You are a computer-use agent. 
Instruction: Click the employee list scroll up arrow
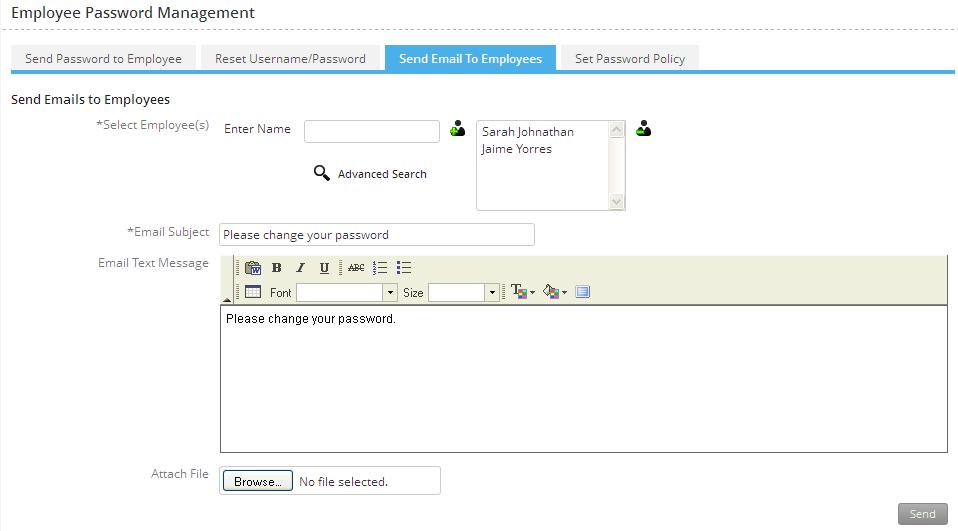click(x=616, y=130)
